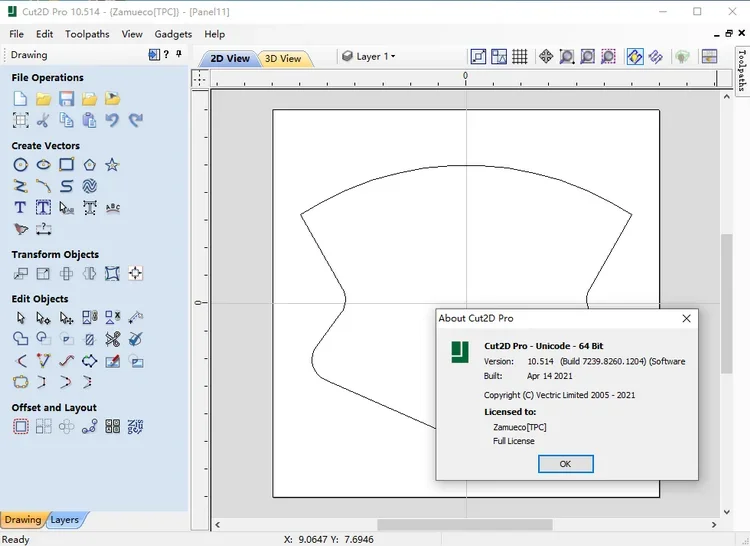750x546 pixels.
Task: Open an existing file folder icon
Action: (x=43, y=99)
